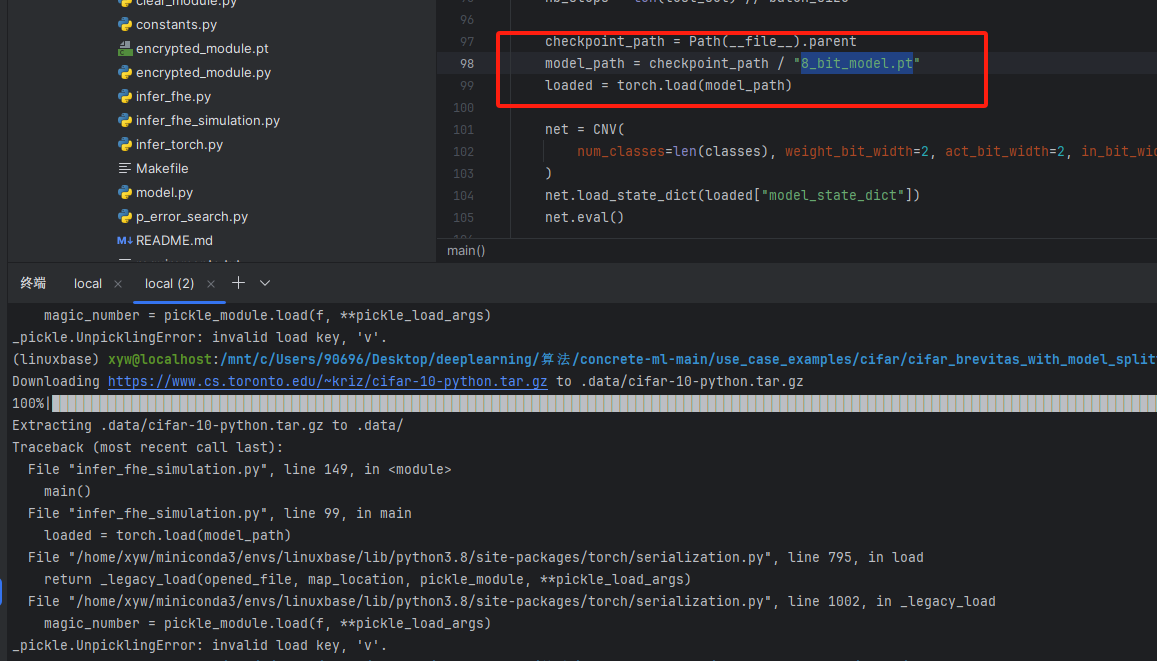Click the encrypted_module.pt file icon
The width and height of the screenshot is (1157, 661).
125,48
